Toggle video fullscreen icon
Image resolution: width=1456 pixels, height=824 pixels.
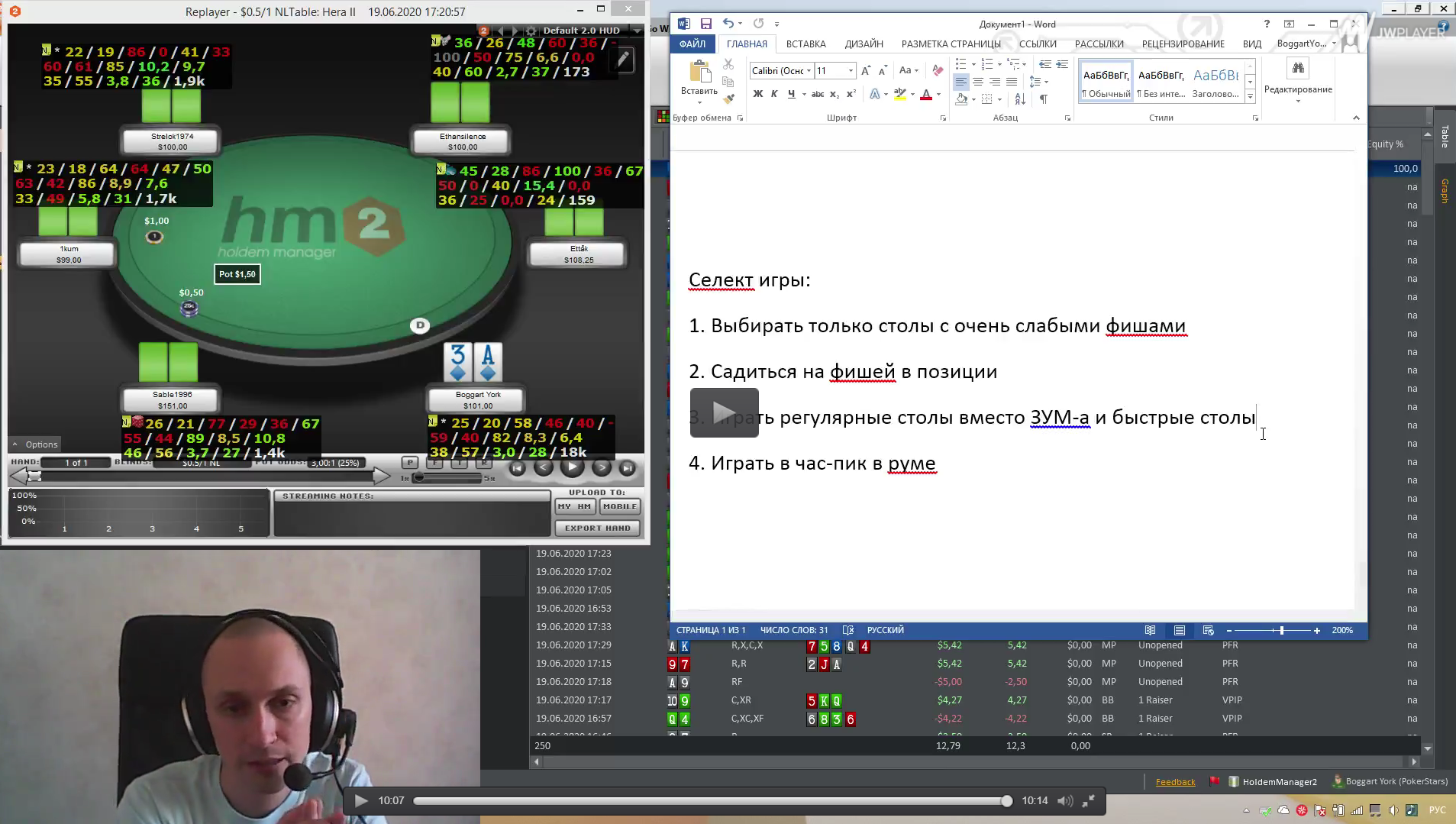coord(1089,800)
